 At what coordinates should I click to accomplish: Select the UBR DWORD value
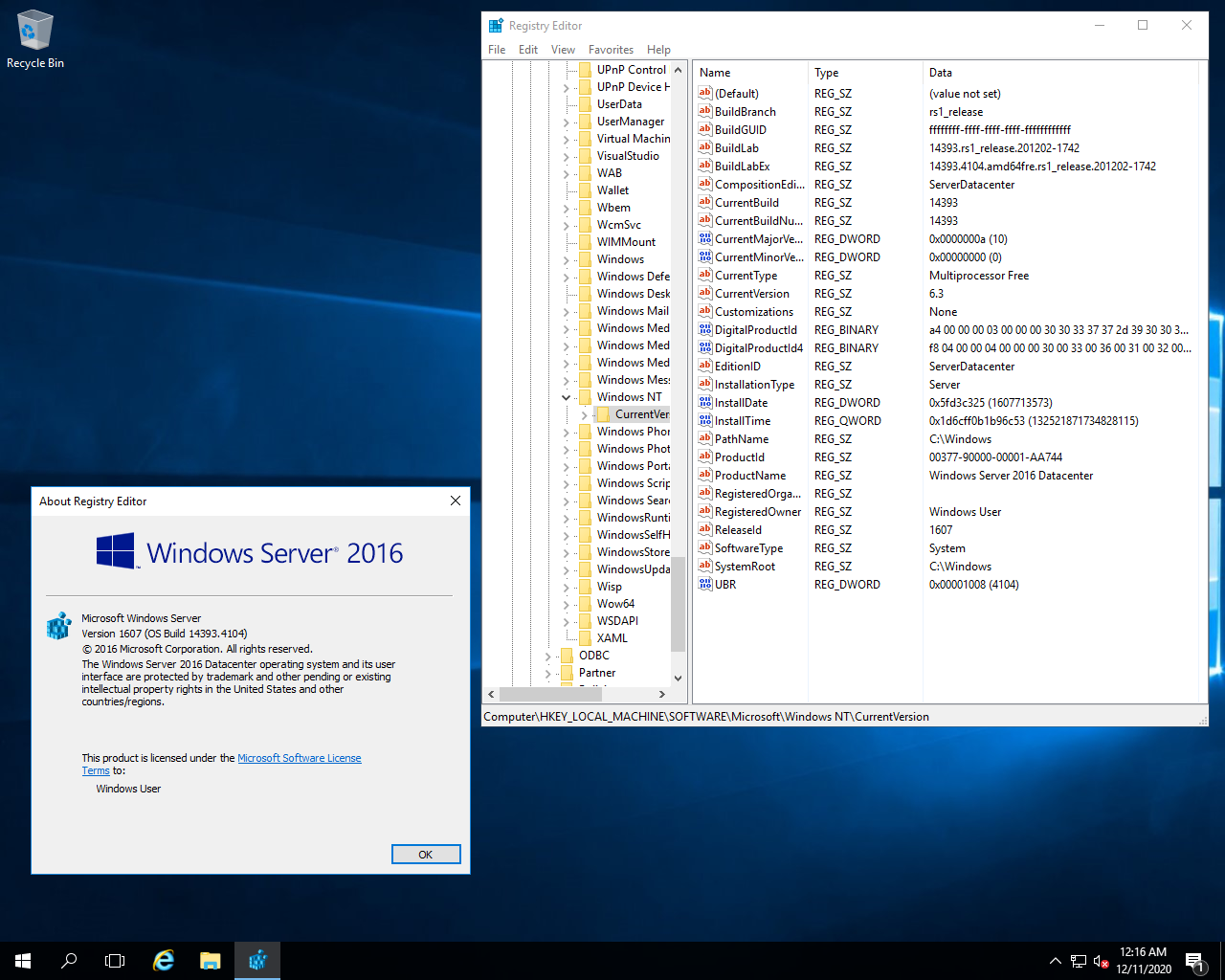[x=724, y=585]
